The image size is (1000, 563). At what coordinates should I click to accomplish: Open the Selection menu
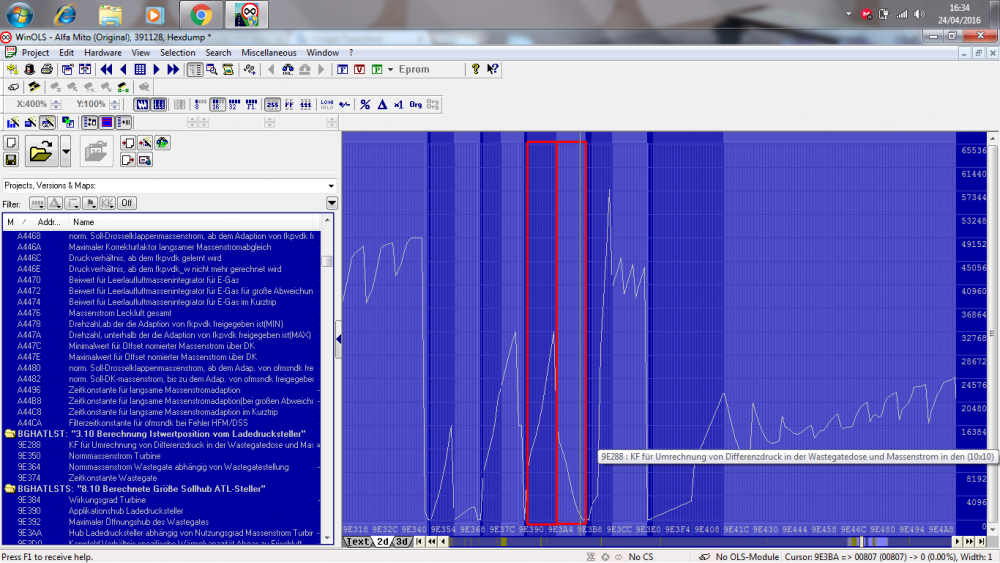[x=177, y=53]
